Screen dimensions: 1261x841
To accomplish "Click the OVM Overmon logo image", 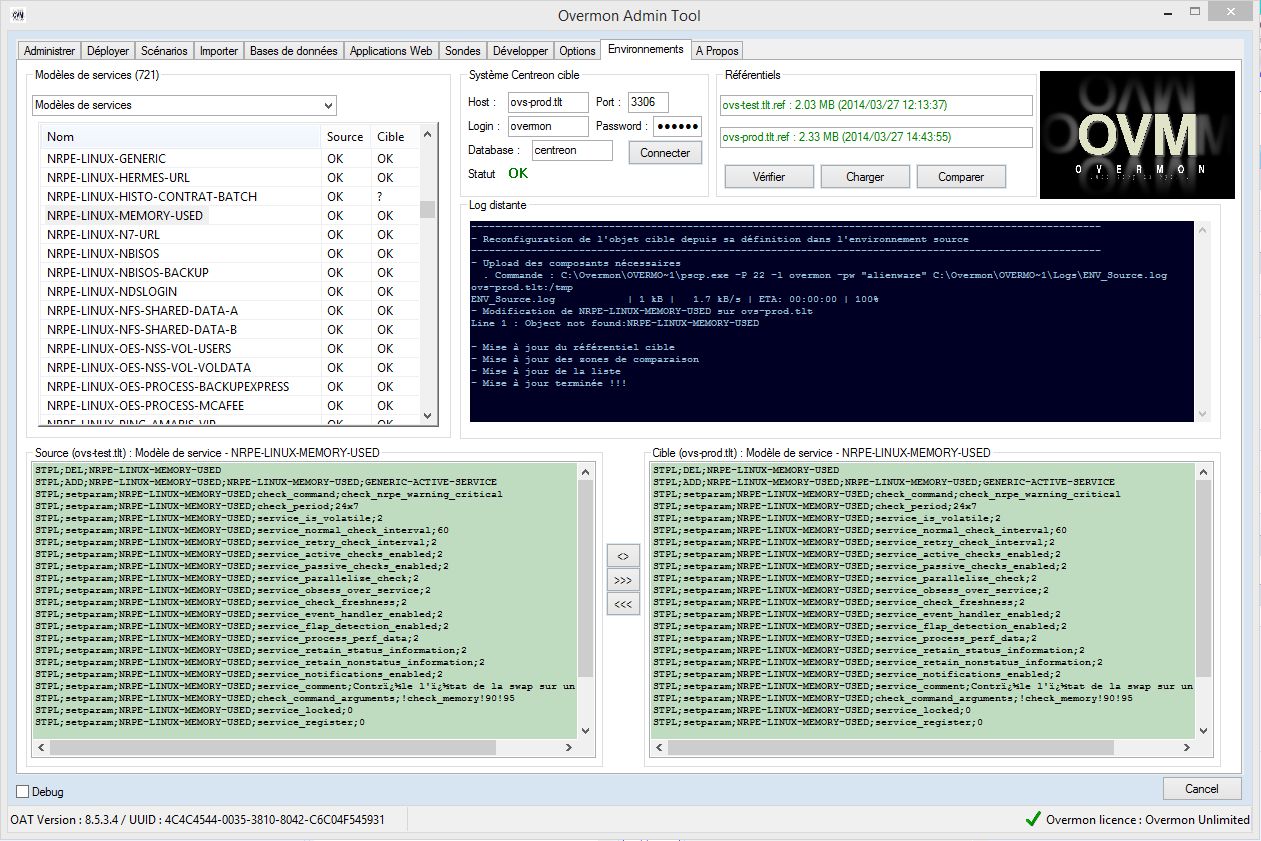I will click(1137, 135).
